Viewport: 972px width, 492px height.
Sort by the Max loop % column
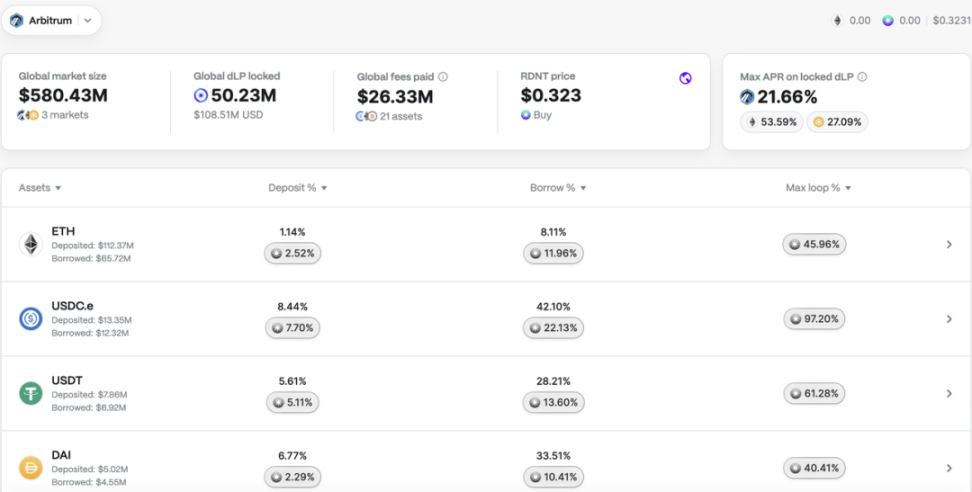click(x=818, y=188)
